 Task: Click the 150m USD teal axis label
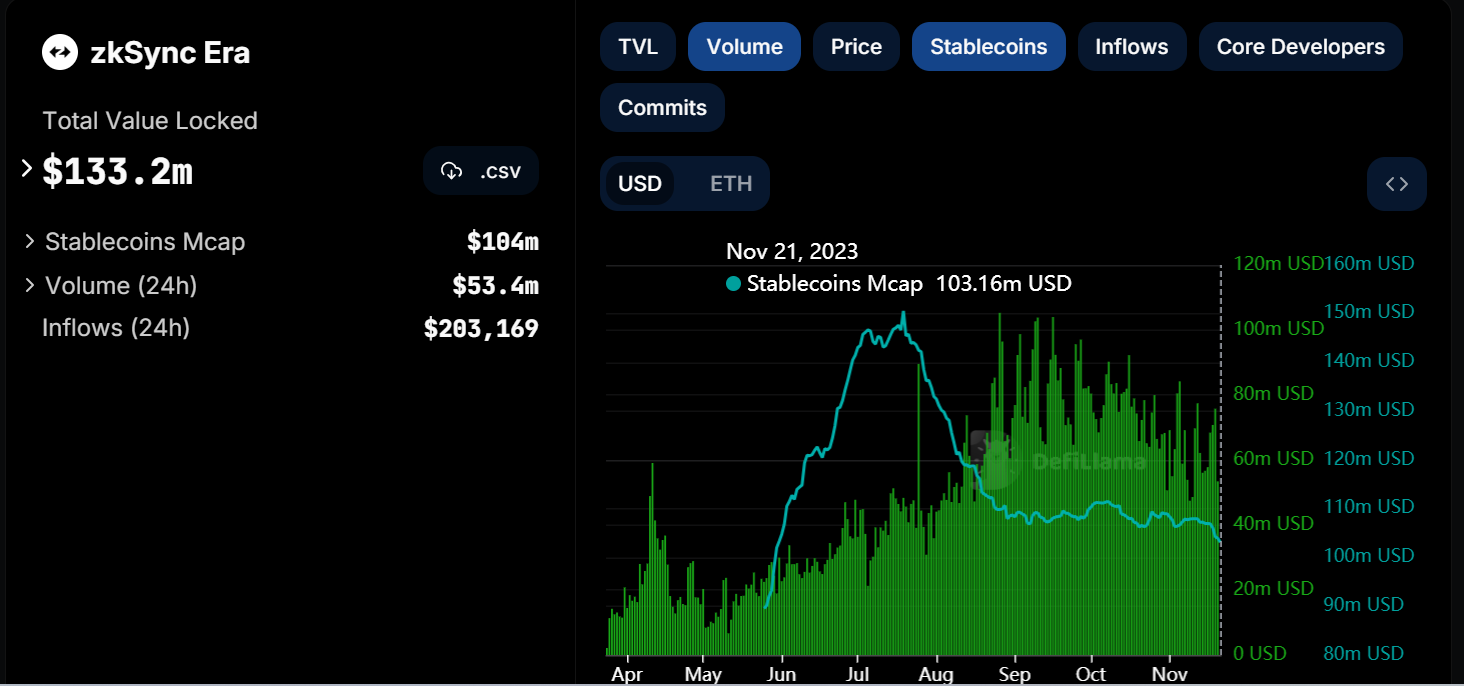coord(1370,312)
